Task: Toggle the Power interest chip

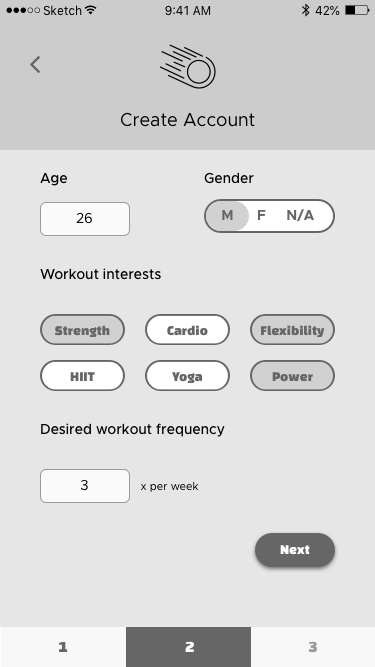Action: [293, 376]
